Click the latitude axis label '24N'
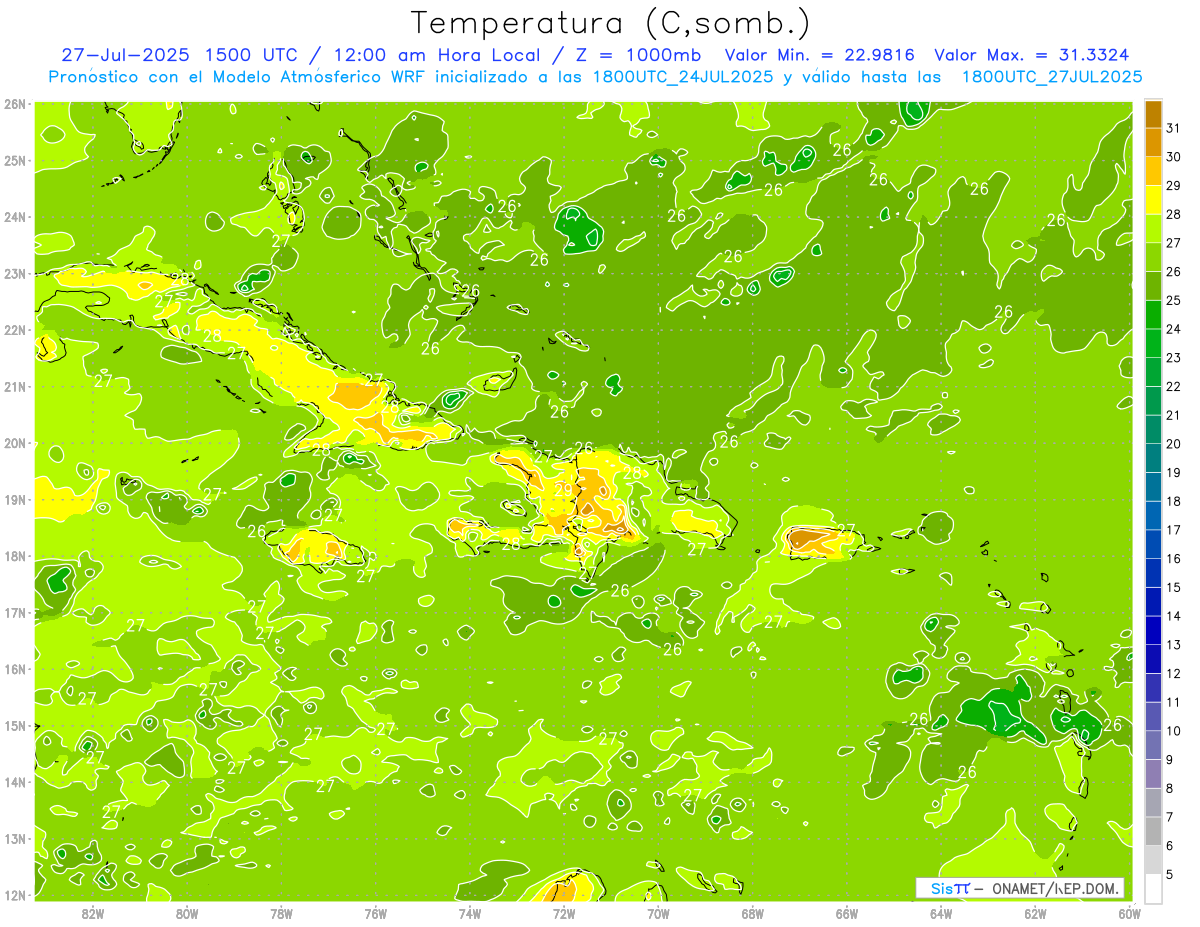1200x927 pixels. tap(15, 217)
